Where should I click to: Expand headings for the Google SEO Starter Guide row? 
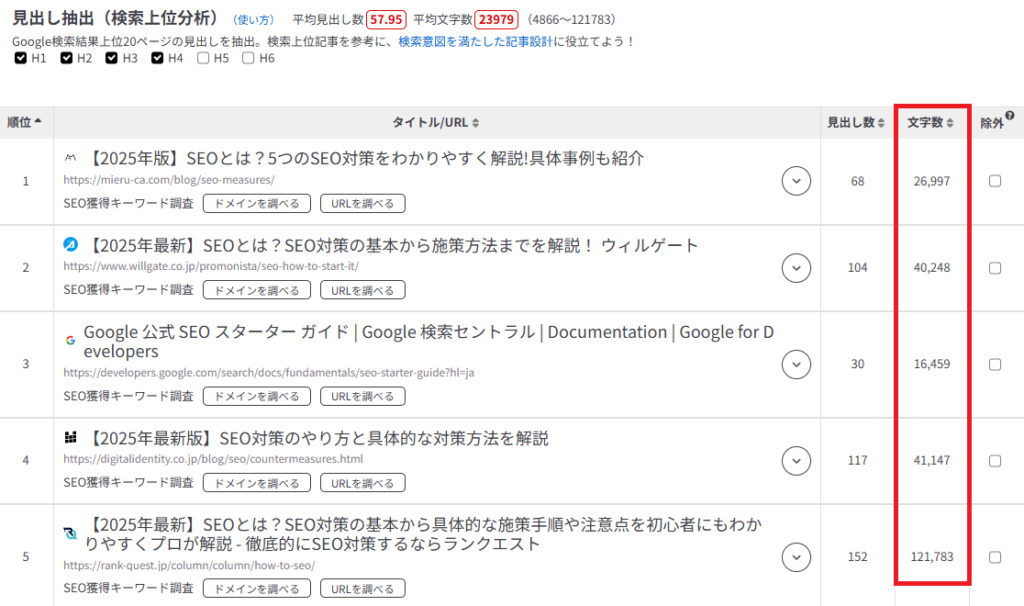click(796, 365)
